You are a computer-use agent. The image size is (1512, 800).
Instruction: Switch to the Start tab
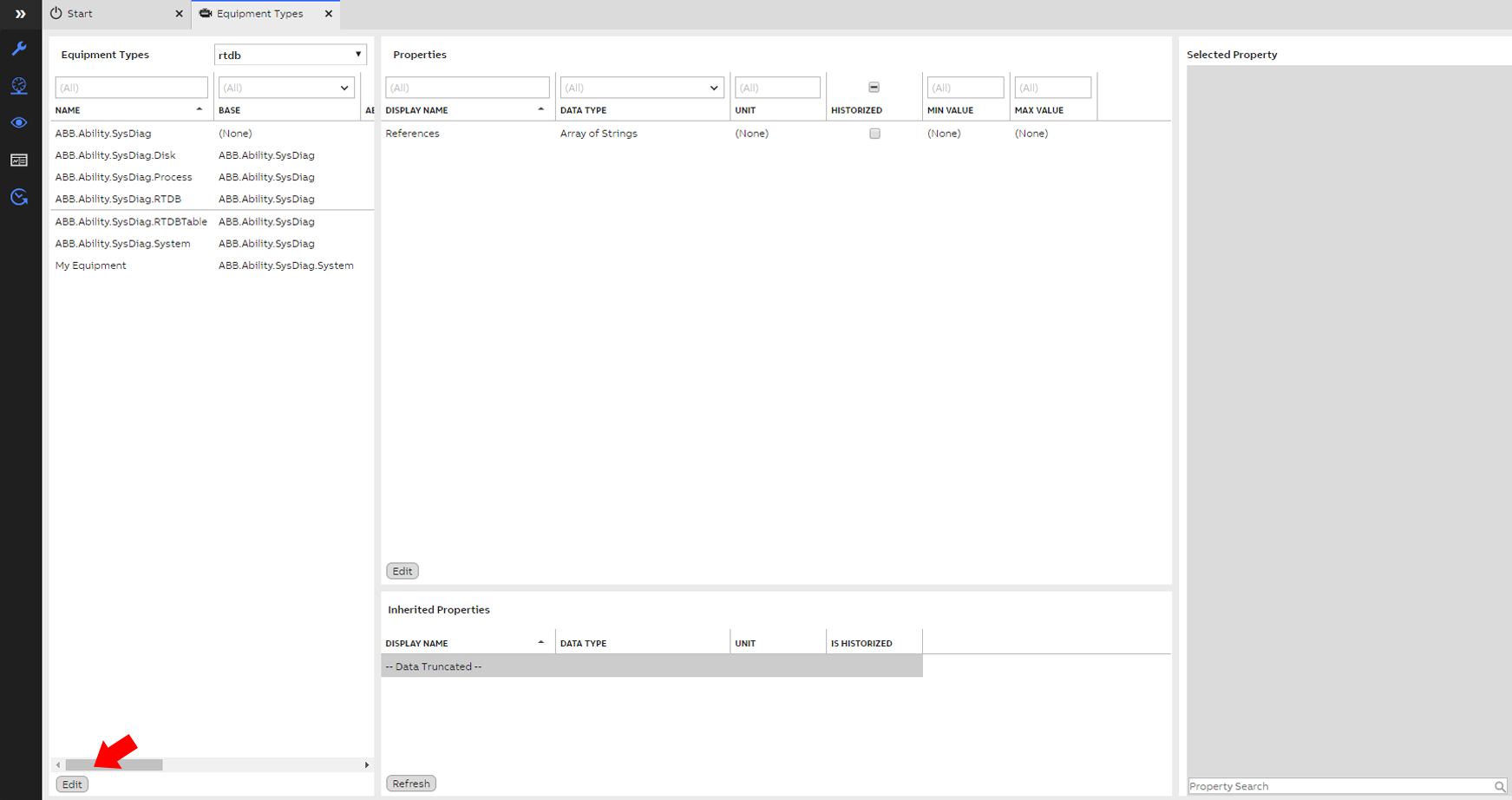(x=80, y=14)
